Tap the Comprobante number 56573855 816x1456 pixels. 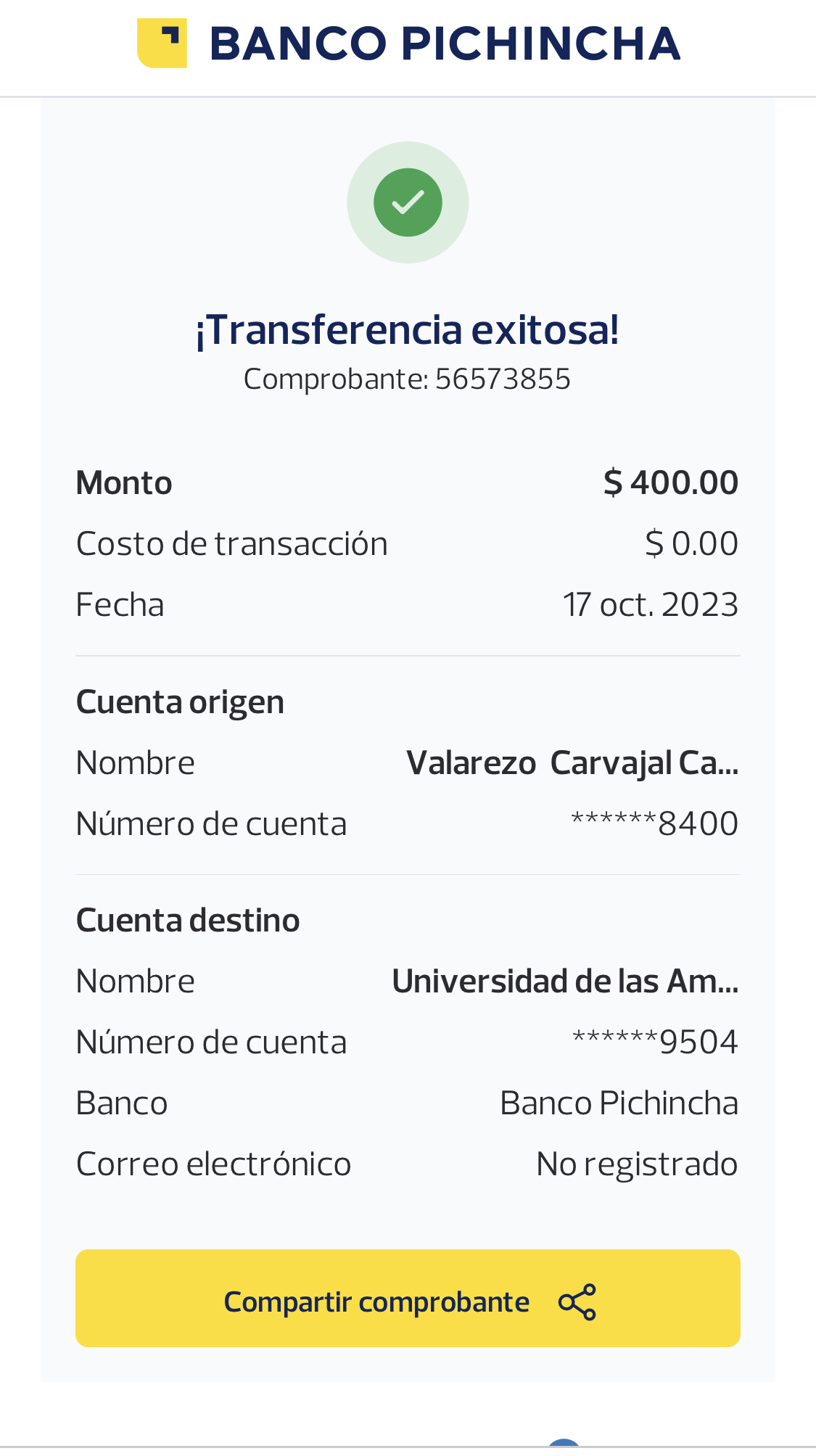click(503, 379)
